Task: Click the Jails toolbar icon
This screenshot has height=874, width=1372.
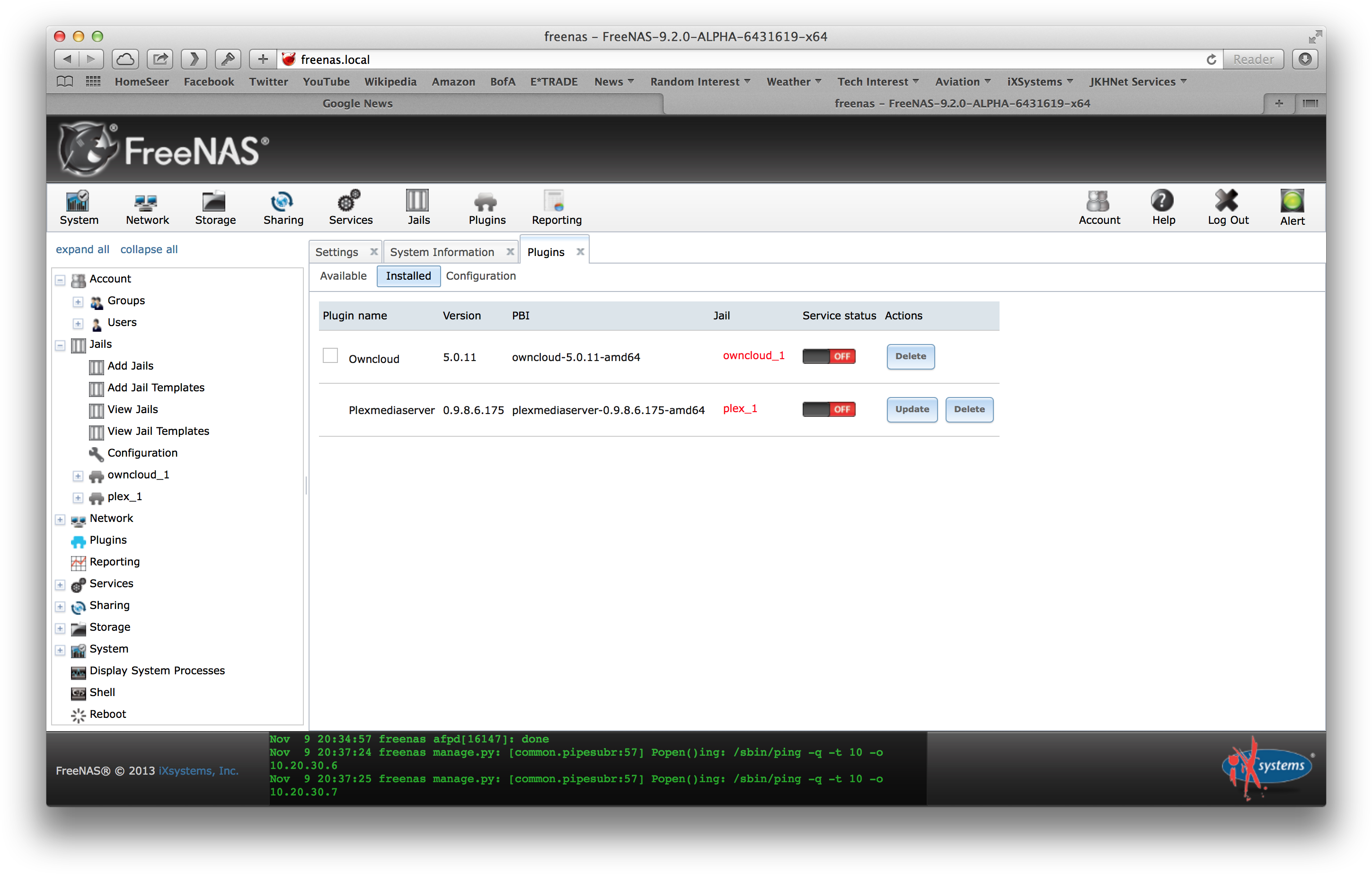Action: click(x=417, y=207)
